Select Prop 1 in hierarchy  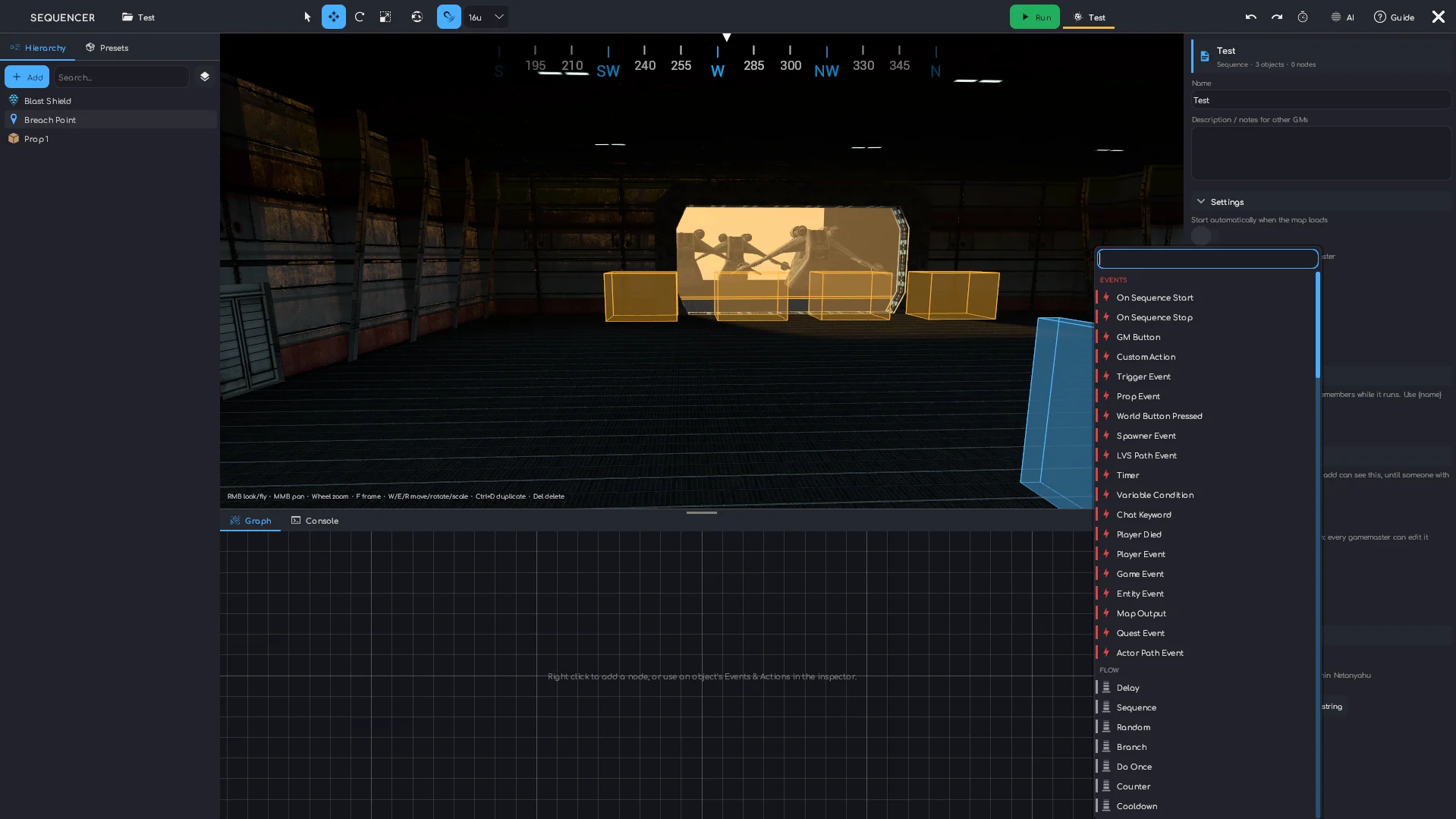pyautogui.click(x=110, y=138)
